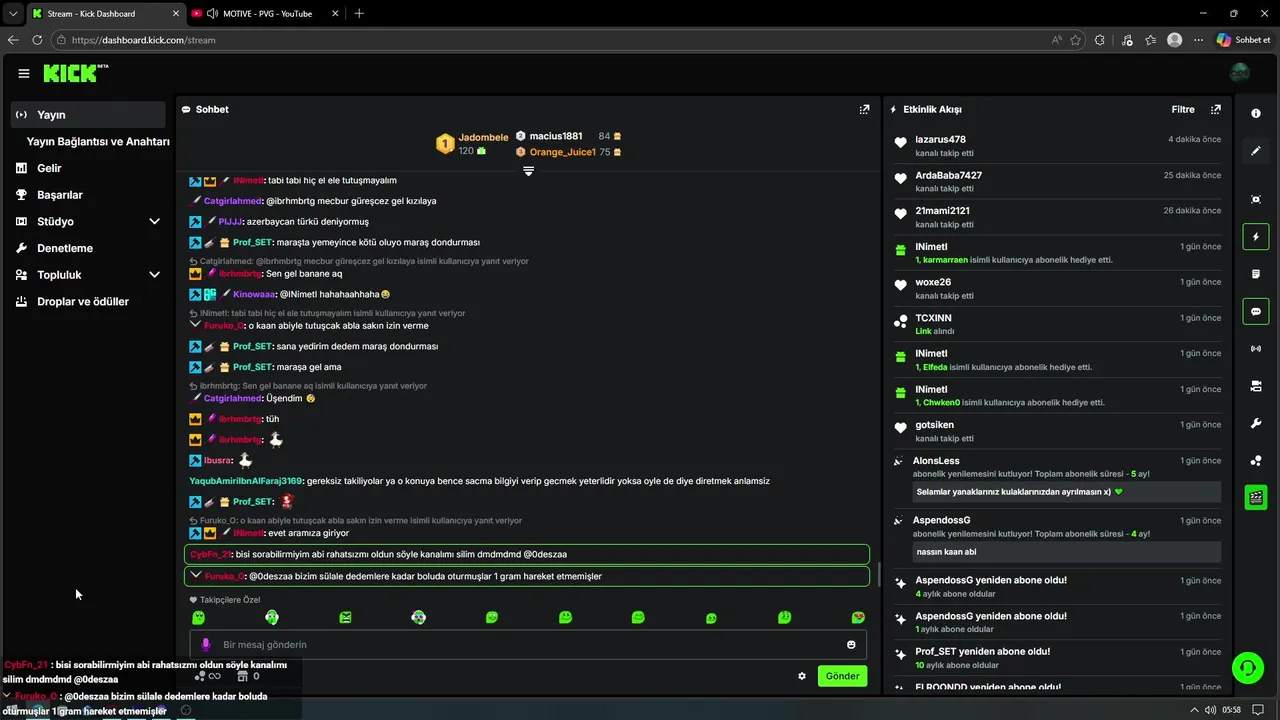1280x720 pixels.
Task: Click the username Kinowaaa in chat
Action: 254,294
